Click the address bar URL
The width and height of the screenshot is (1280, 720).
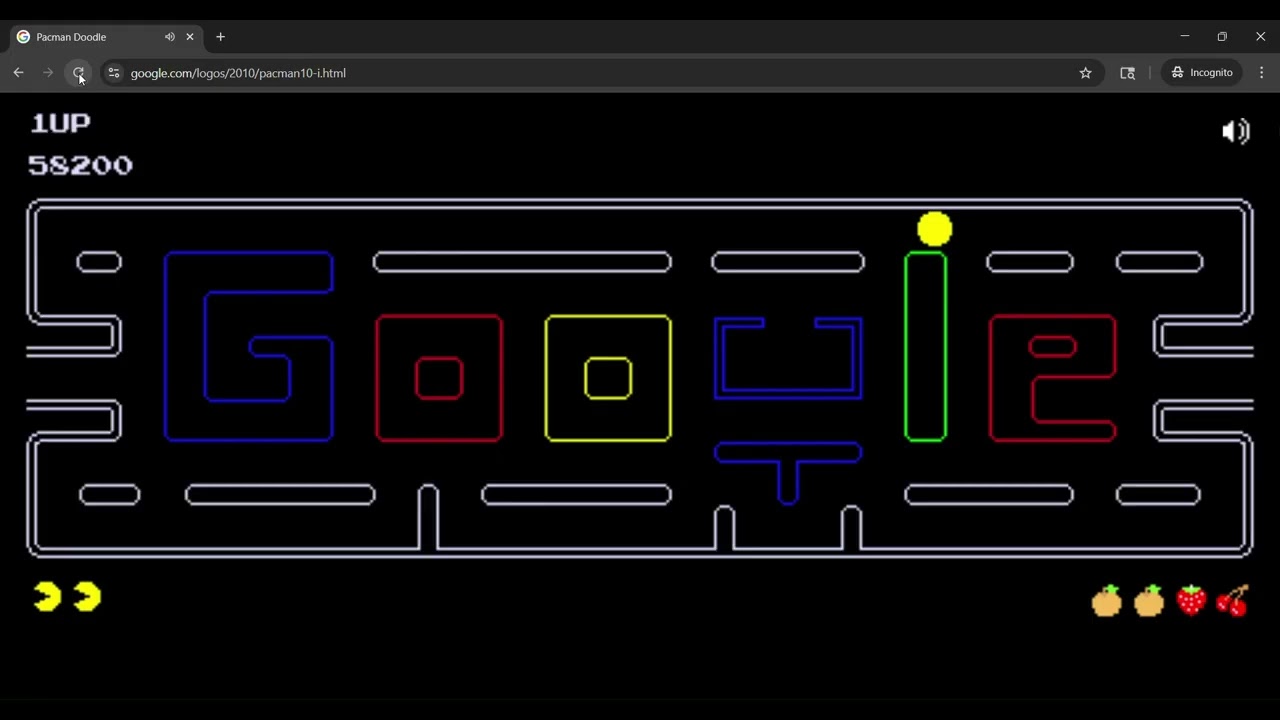tap(238, 73)
